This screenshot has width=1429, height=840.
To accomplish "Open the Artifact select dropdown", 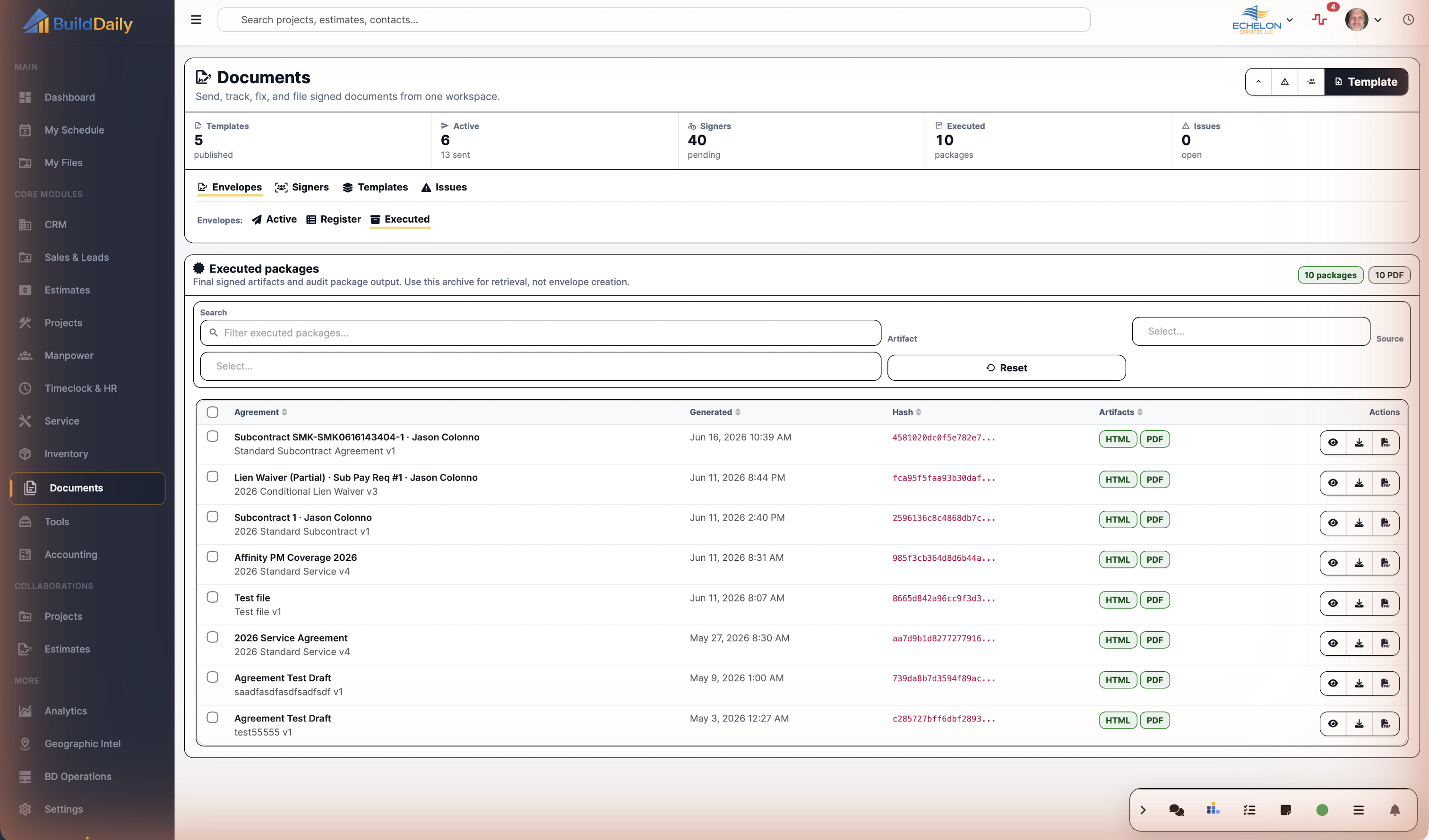I will click(1251, 332).
